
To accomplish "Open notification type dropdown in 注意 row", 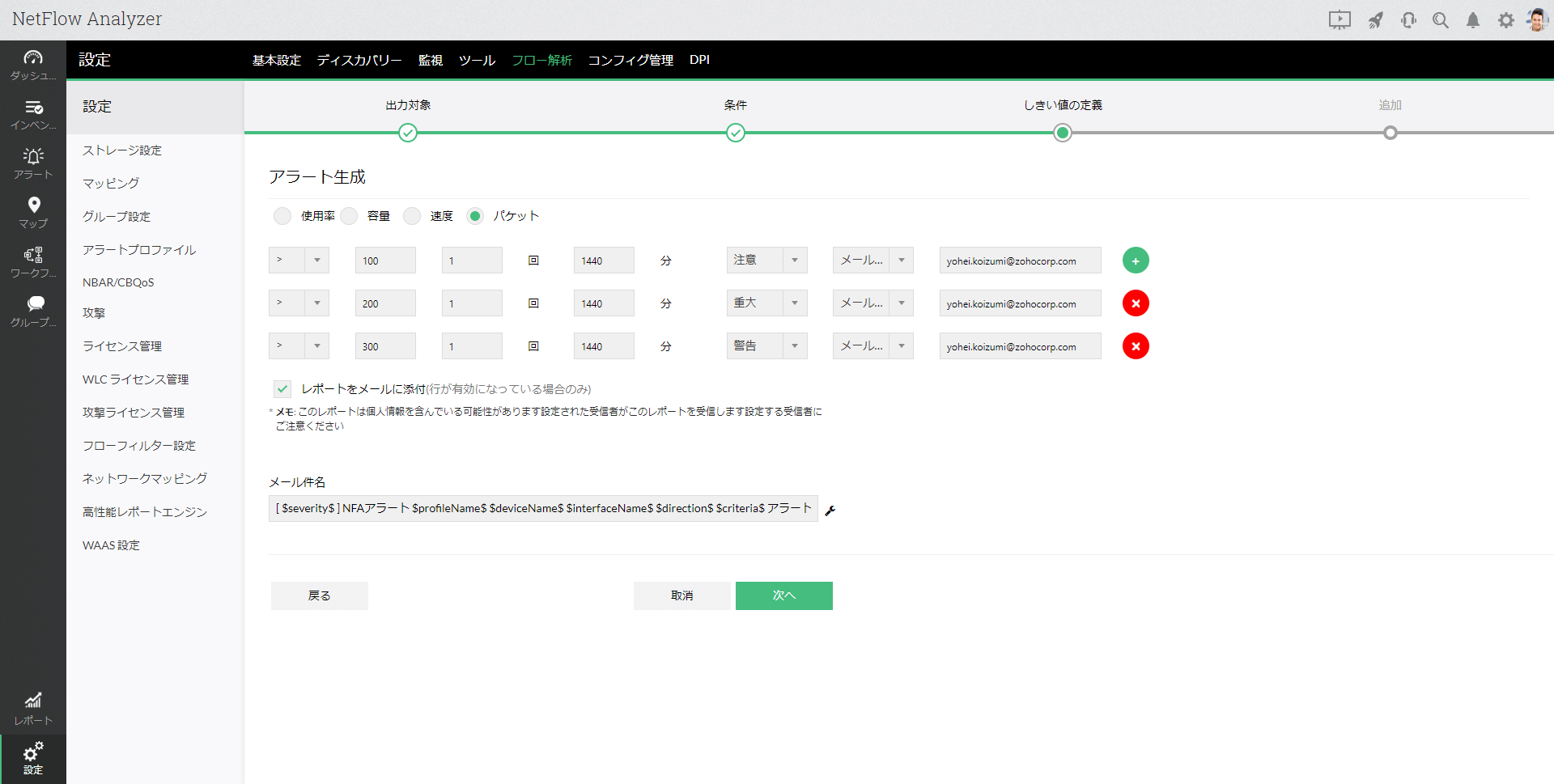I will click(873, 261).
